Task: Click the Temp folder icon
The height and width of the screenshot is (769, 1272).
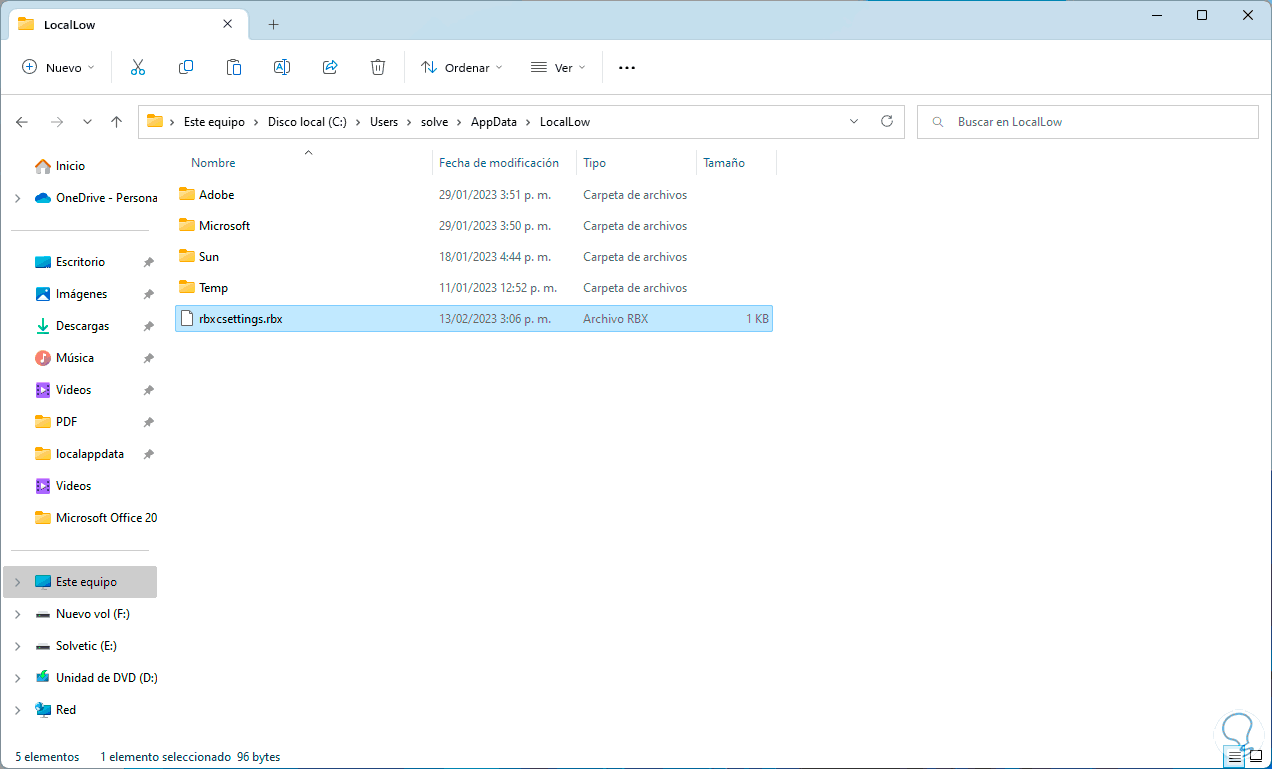Action: 186,287
